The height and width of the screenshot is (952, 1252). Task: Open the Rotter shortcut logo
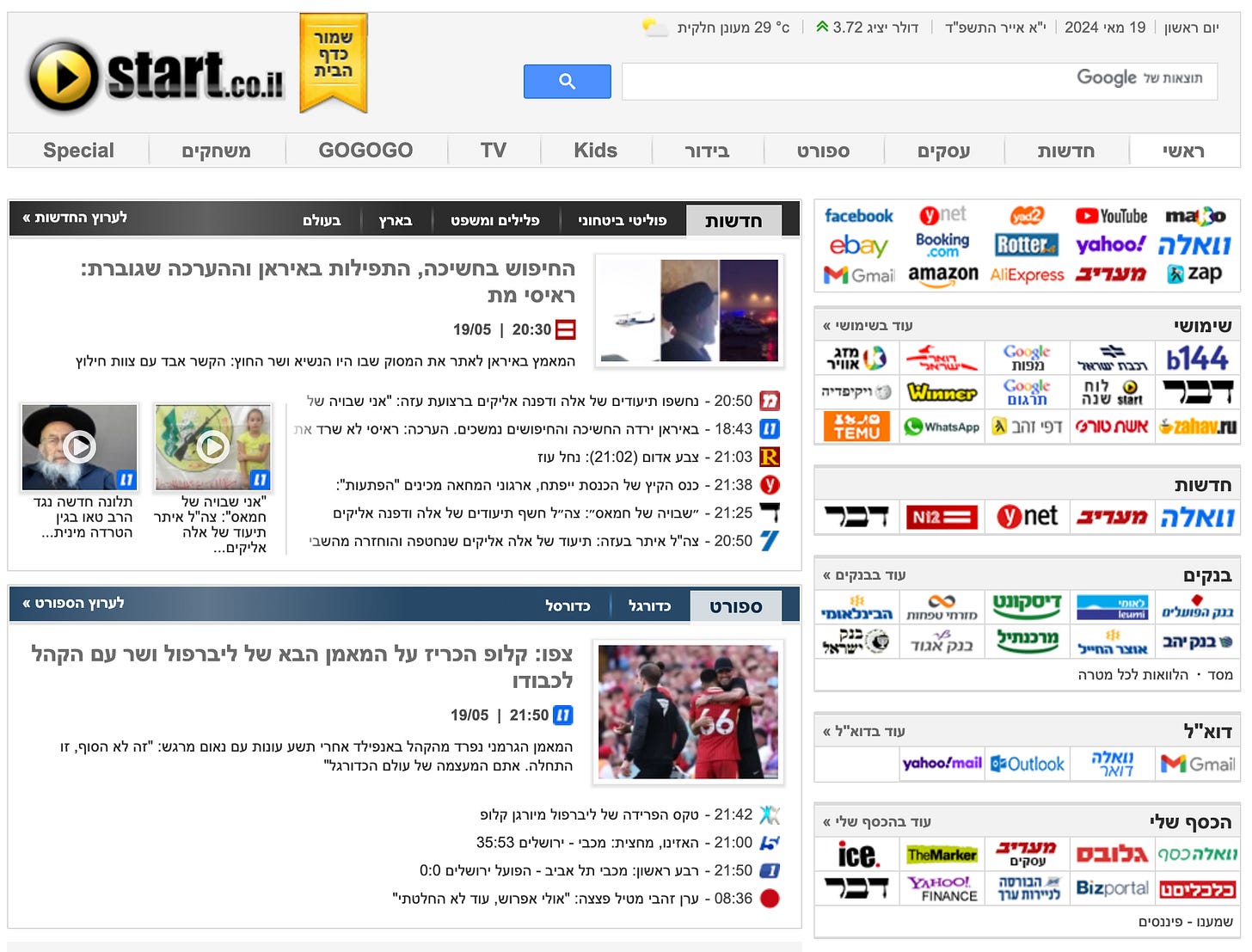click(1026, 245)
